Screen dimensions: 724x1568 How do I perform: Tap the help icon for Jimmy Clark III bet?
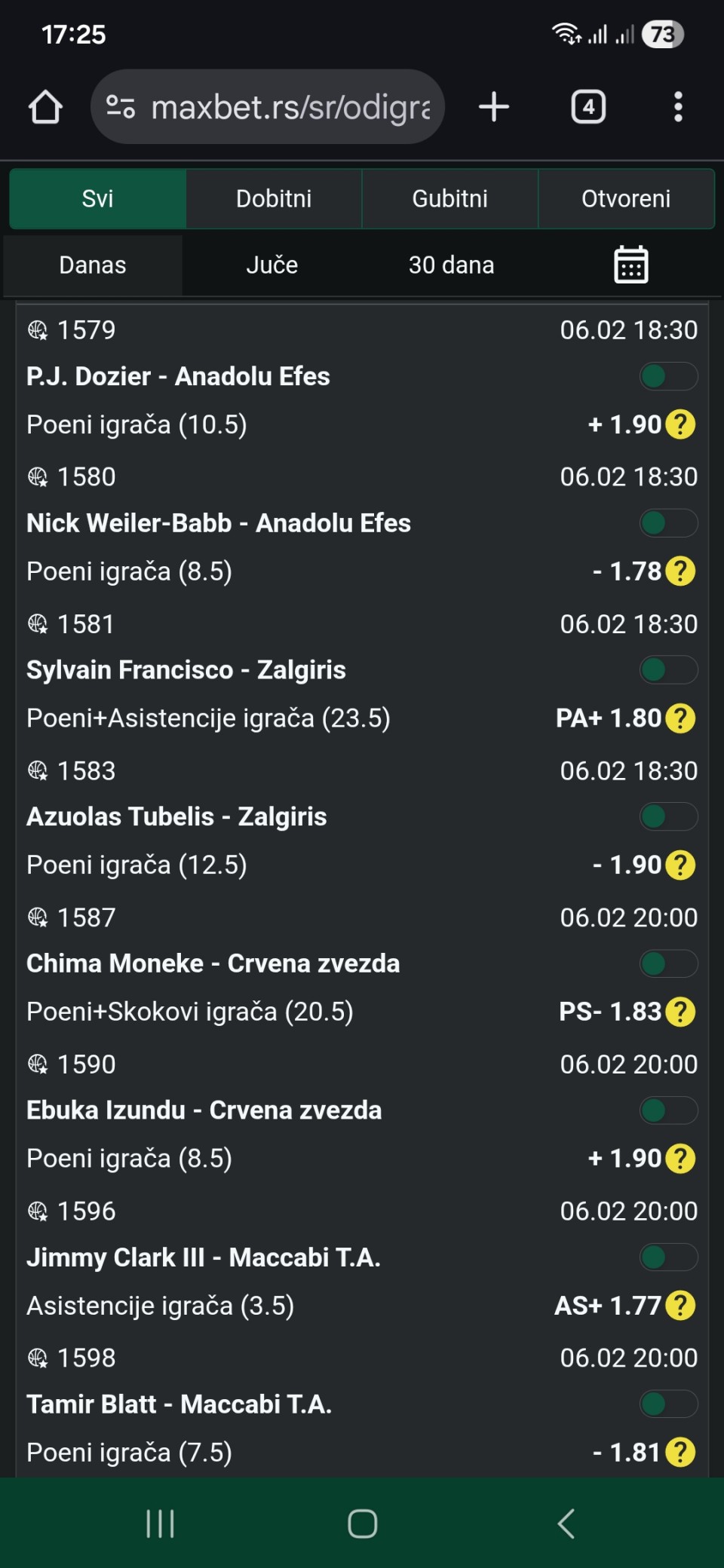point(681,1306)
